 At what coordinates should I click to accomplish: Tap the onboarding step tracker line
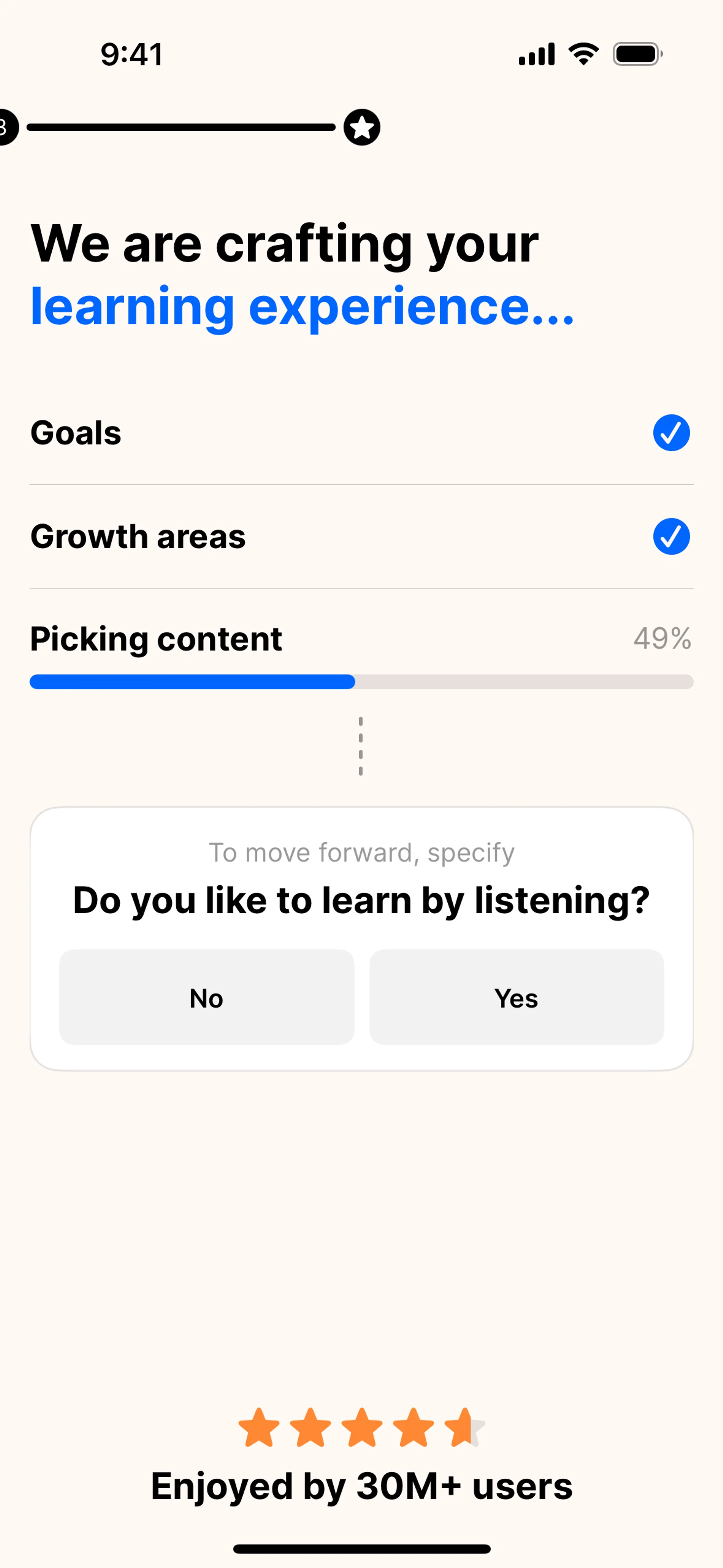(x=181, y=127)
